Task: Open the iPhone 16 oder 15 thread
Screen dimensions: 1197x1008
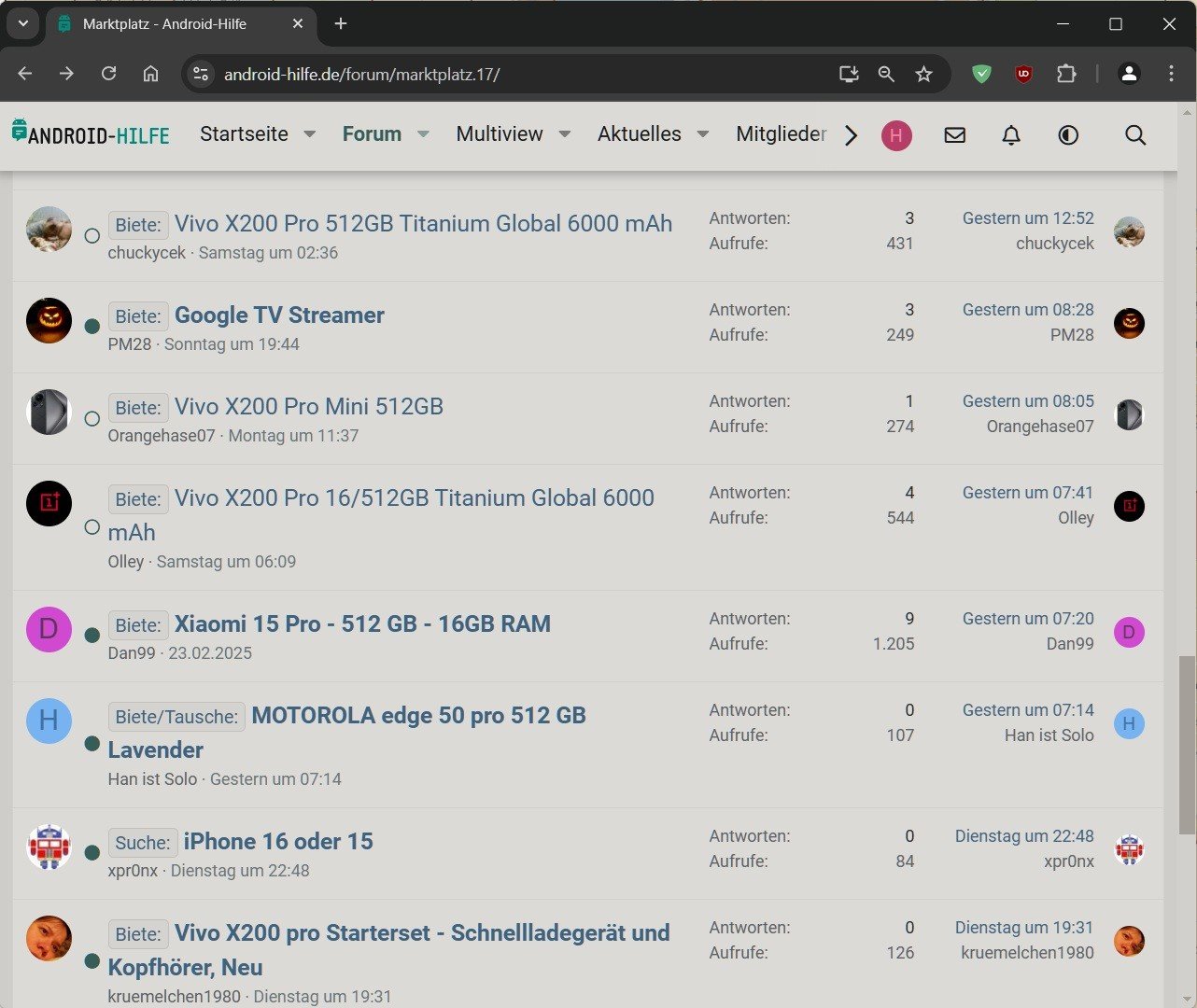Action: point(278,841)
